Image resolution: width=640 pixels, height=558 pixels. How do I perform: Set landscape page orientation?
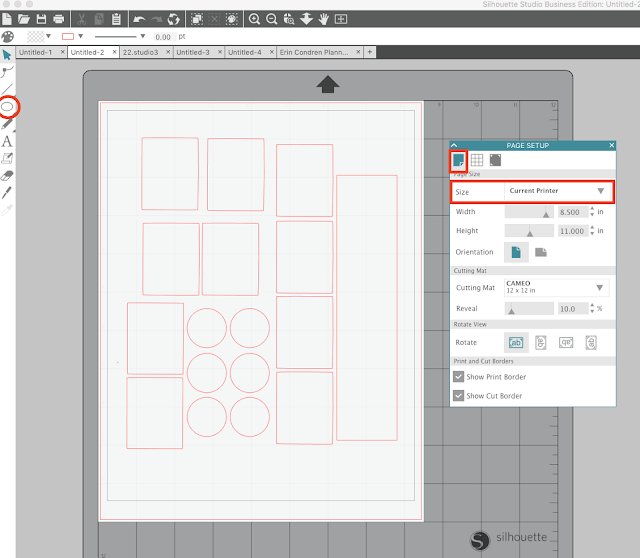541,252
